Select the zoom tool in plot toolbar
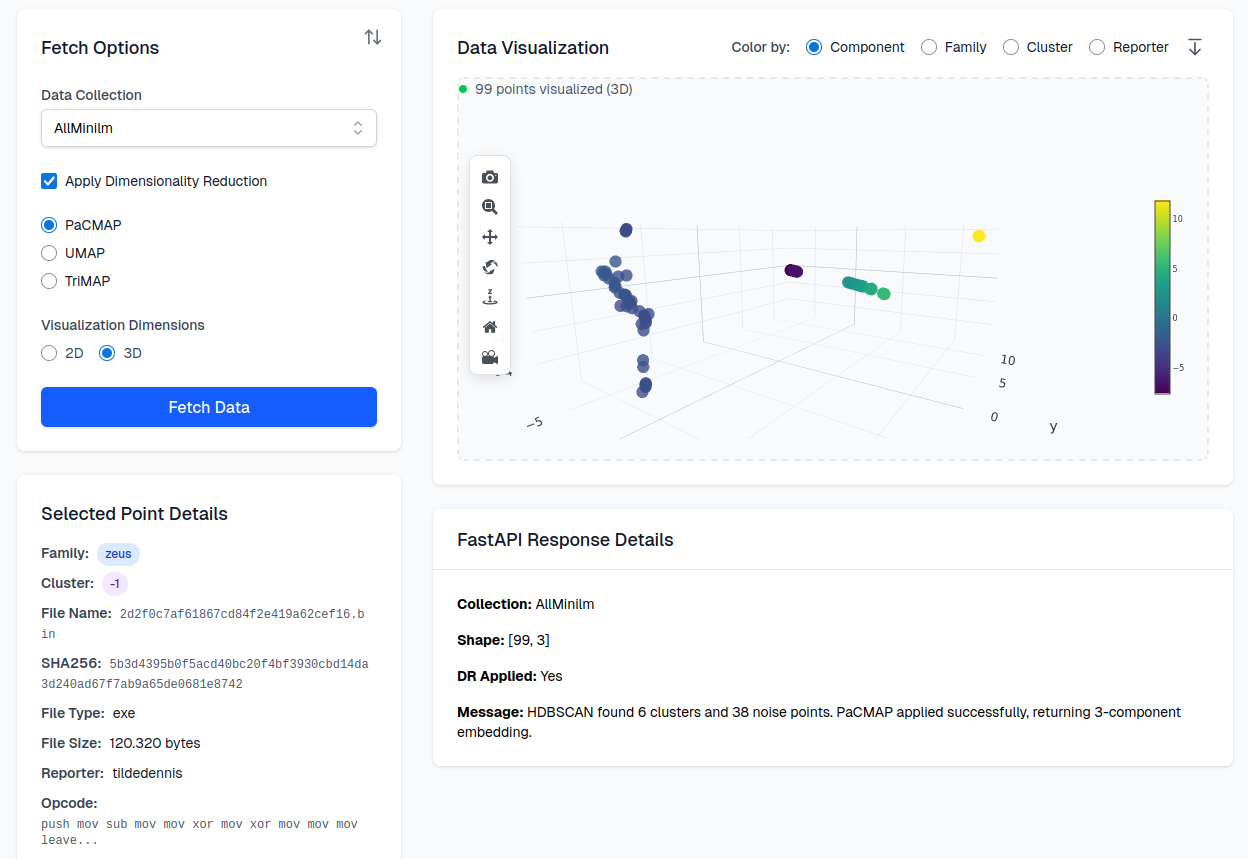 click(x=490, y=207)
